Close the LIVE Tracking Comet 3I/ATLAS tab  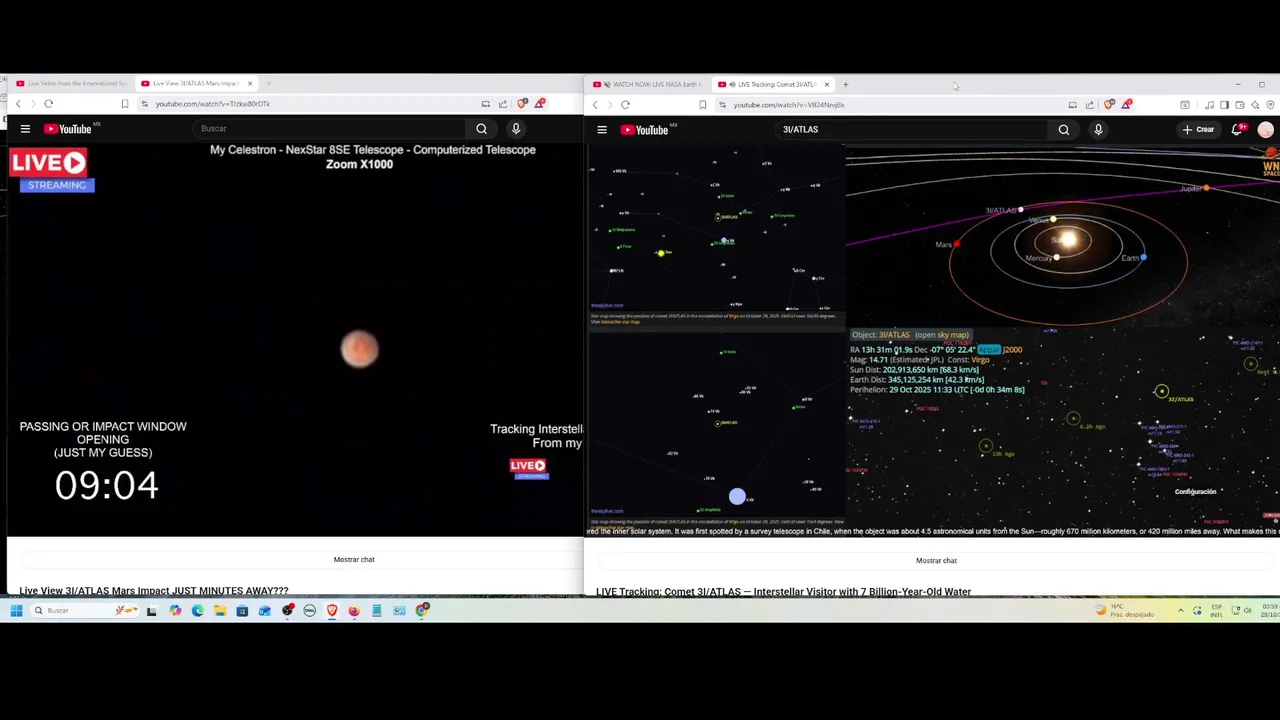[x=826, y=84]
